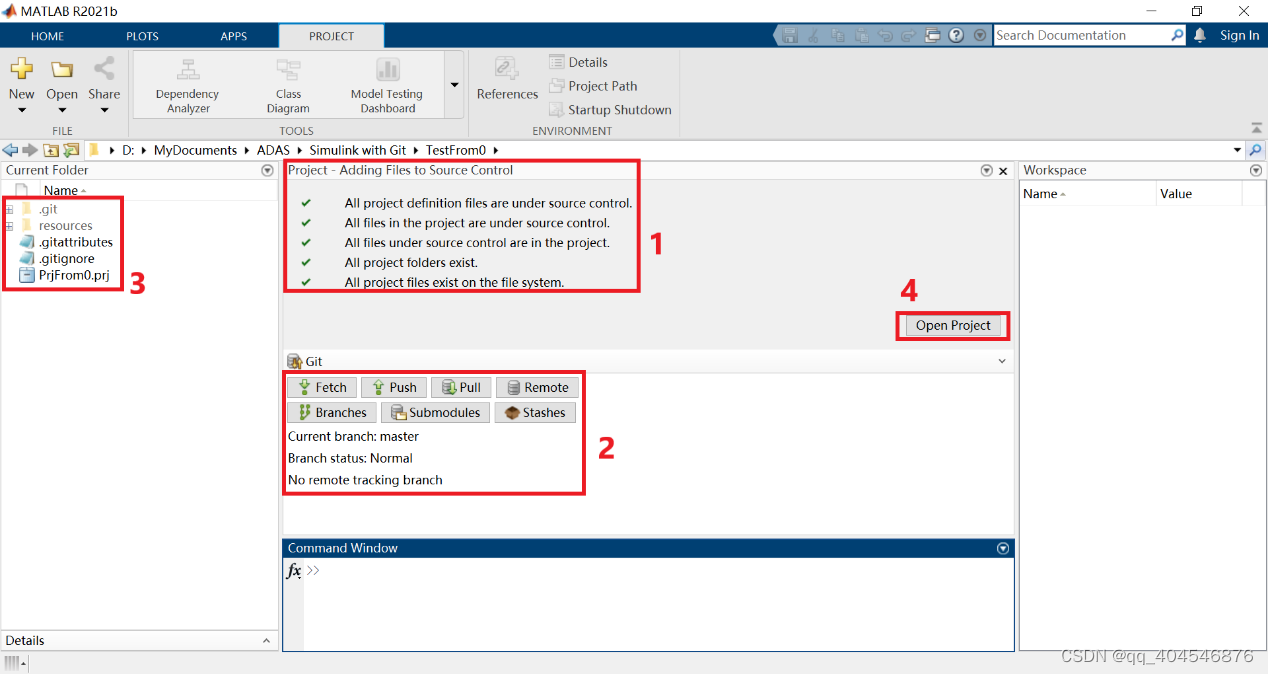
Task: Click the Git Push button
Action: pos(394,387)
